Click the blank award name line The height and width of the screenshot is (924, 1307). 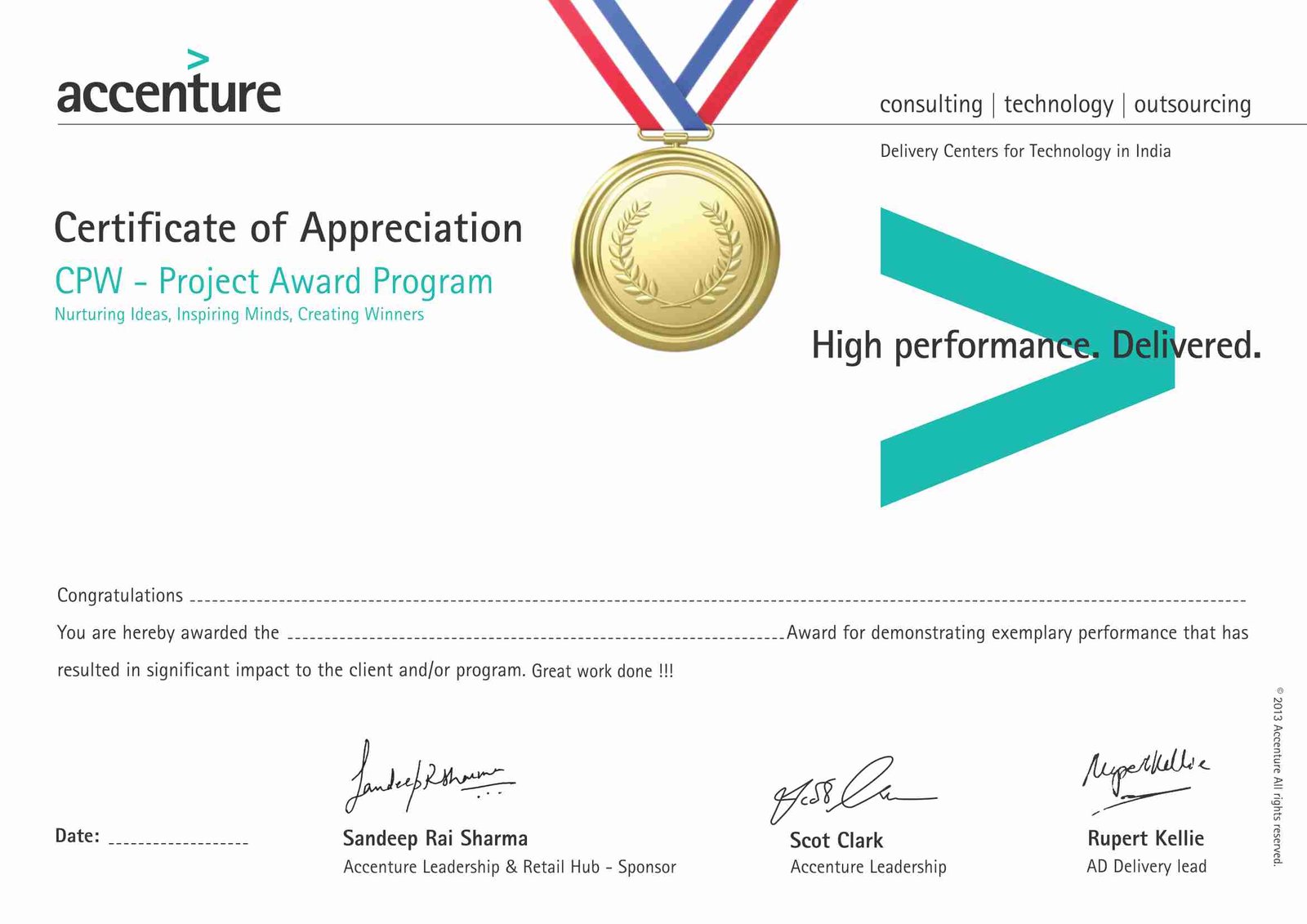[x=536, y=636]
